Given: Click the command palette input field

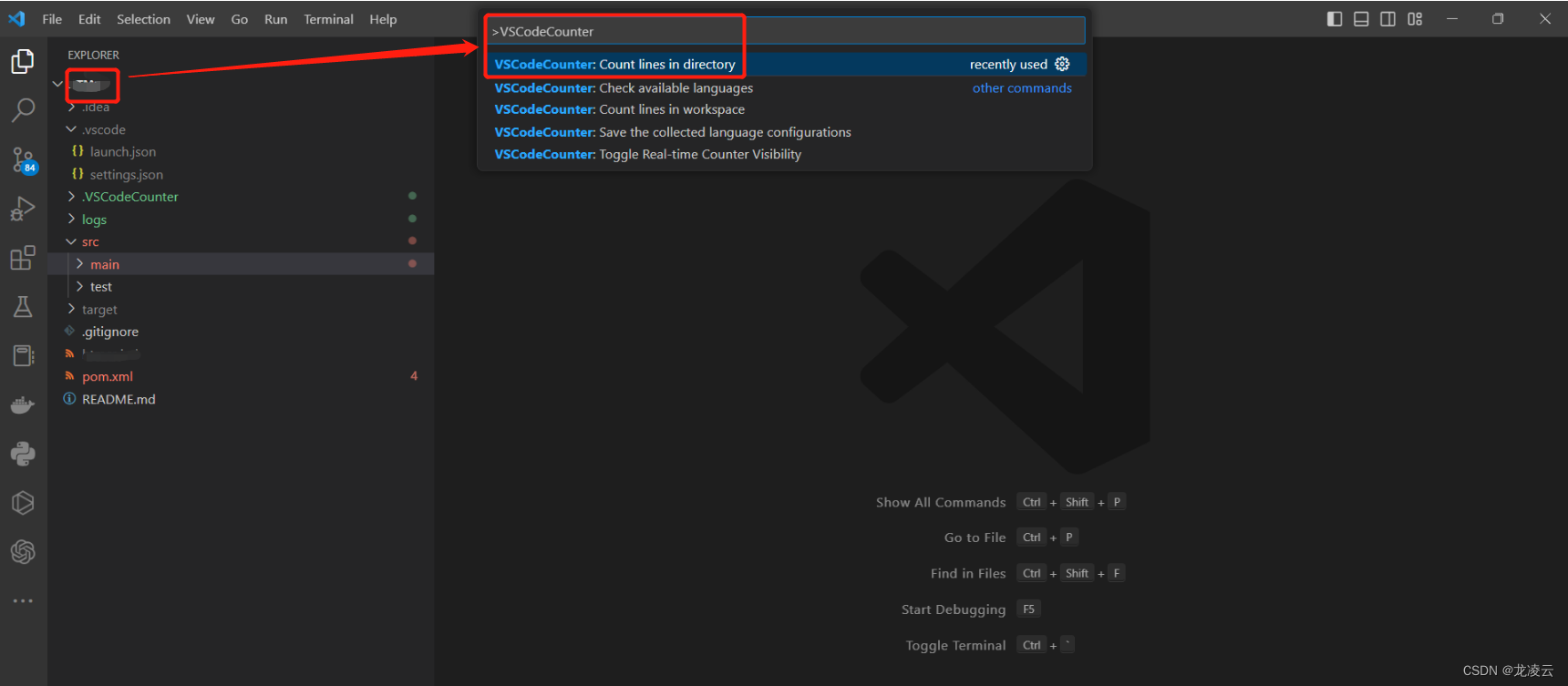Looking at the screenshot, I should (x=785, y=31).
